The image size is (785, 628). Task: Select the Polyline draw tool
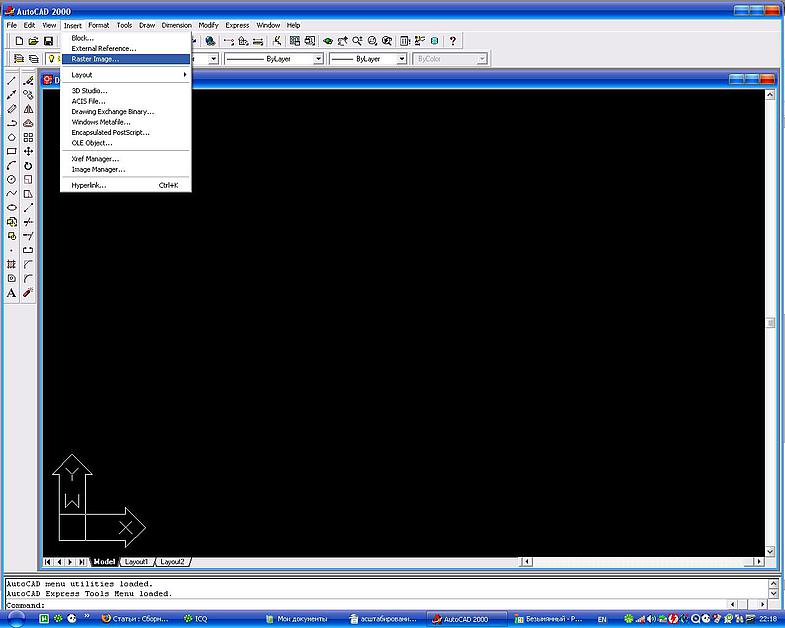(x=12, y=123)
